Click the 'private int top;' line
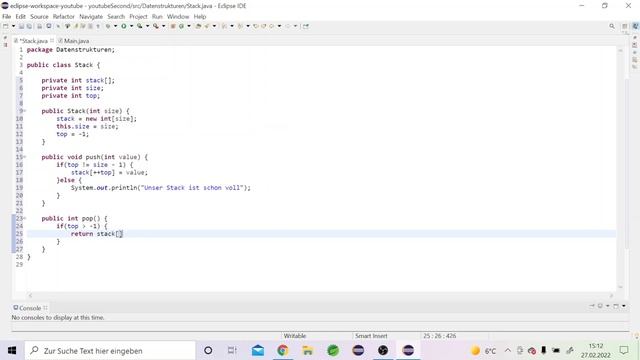 70,96
